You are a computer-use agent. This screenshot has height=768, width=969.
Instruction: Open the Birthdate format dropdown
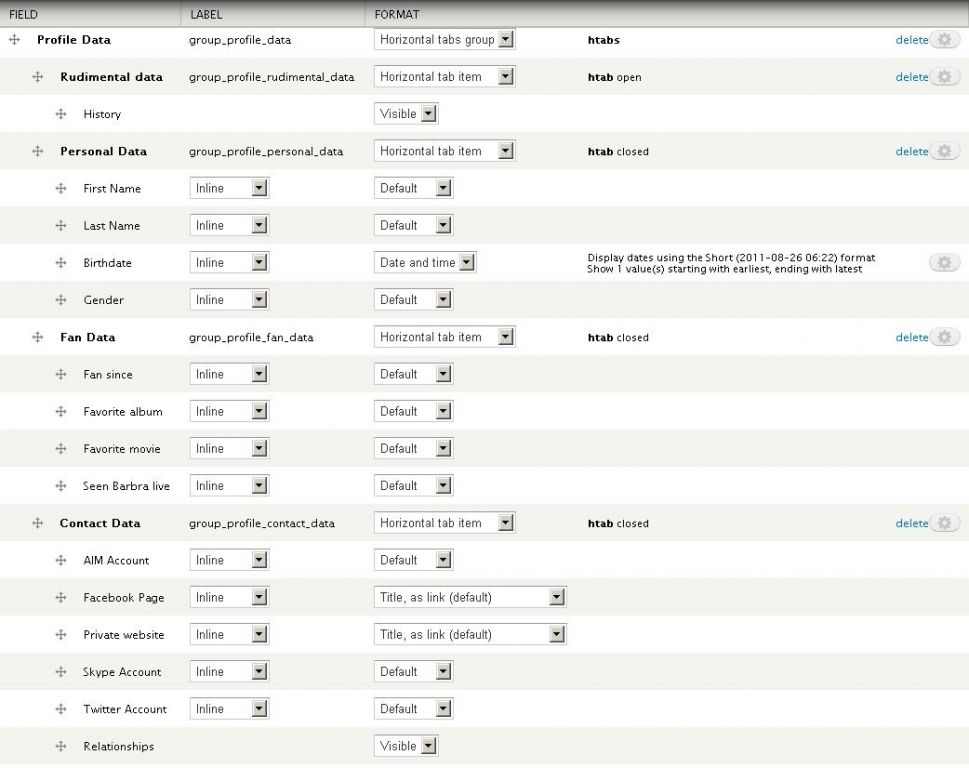click(426, 263)
